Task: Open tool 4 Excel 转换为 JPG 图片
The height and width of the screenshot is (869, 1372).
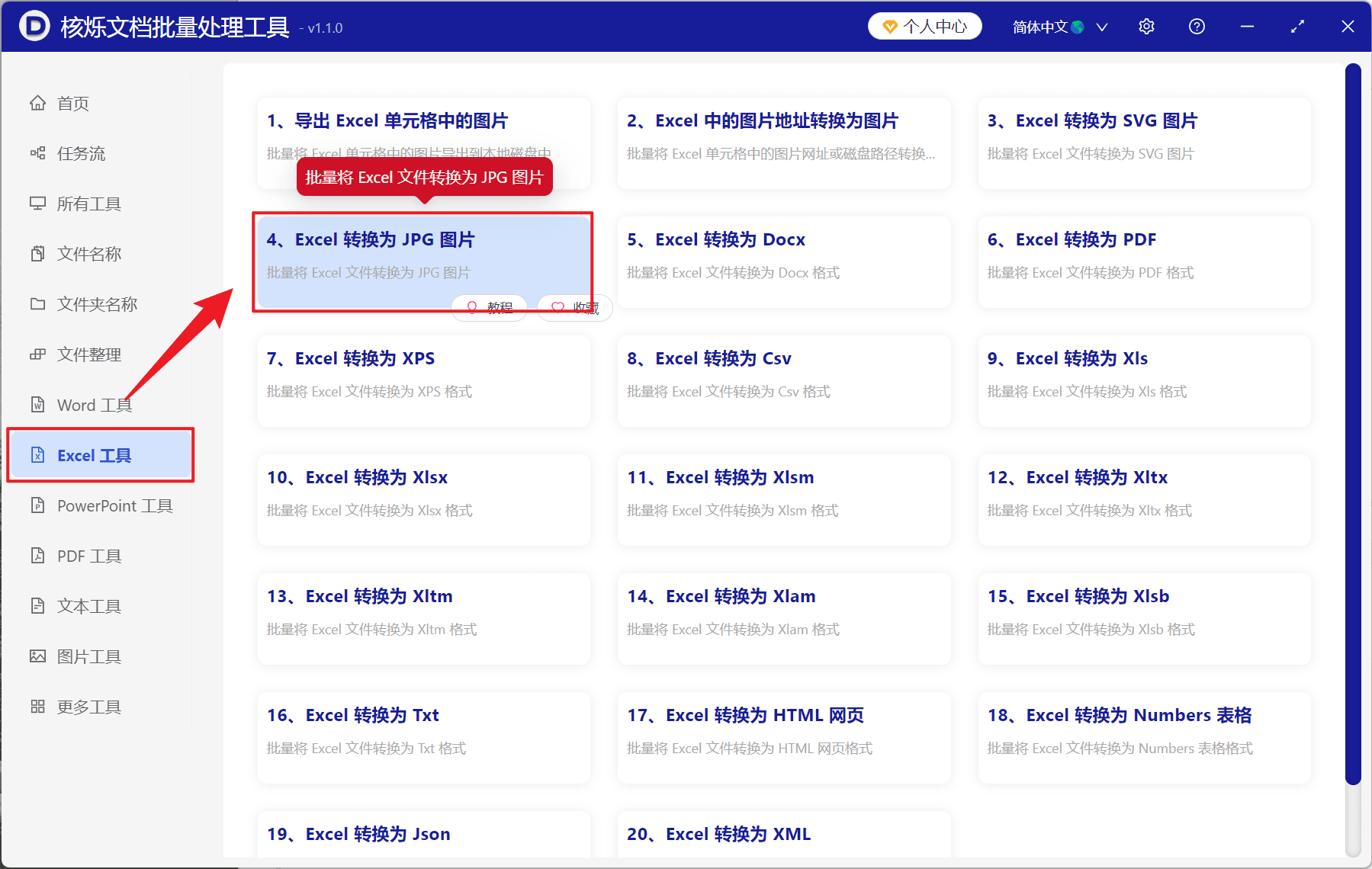Action: pyautogui.click(x=423, y=262)
